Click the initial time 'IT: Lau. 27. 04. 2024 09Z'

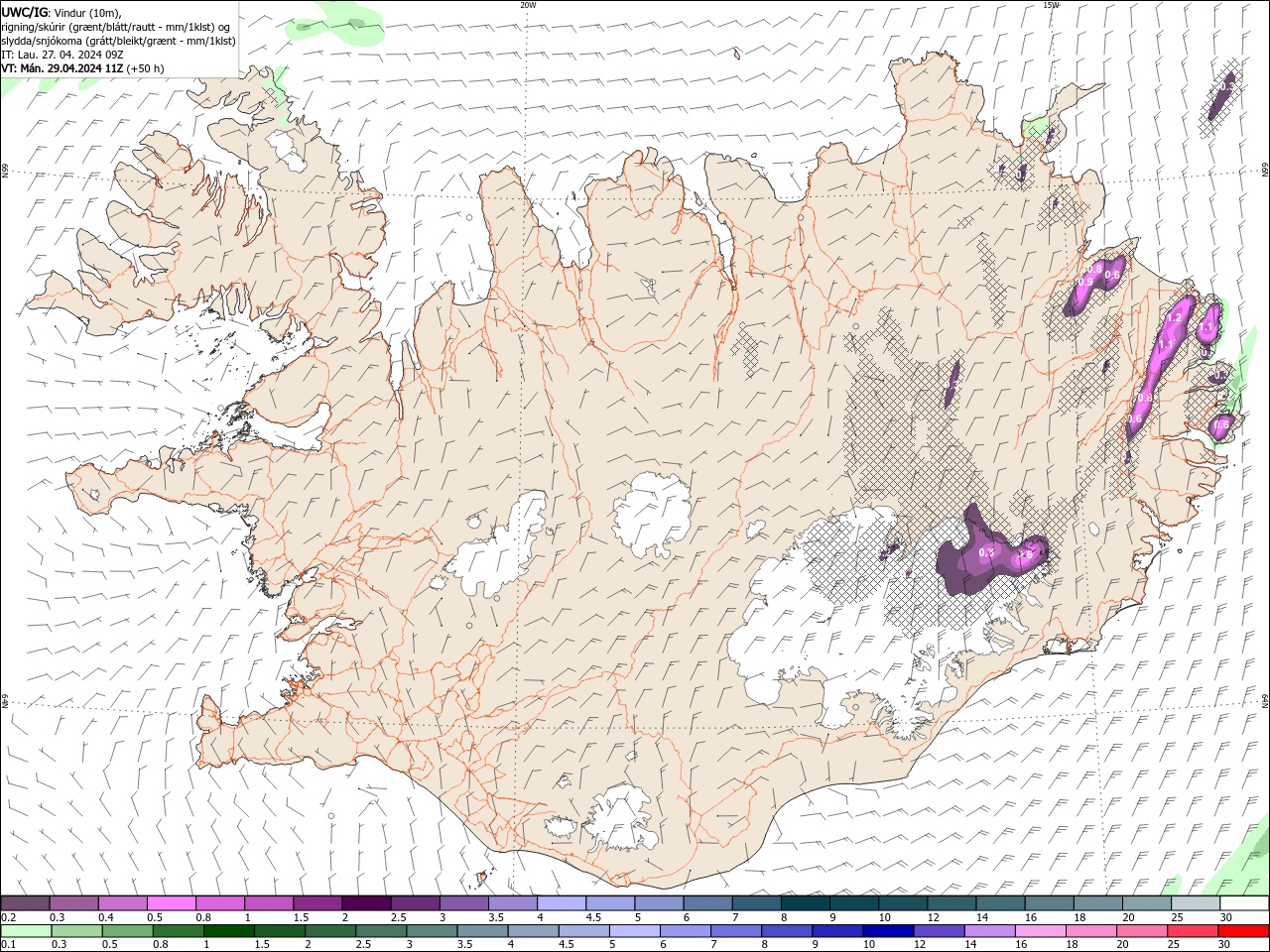point(63,55)
